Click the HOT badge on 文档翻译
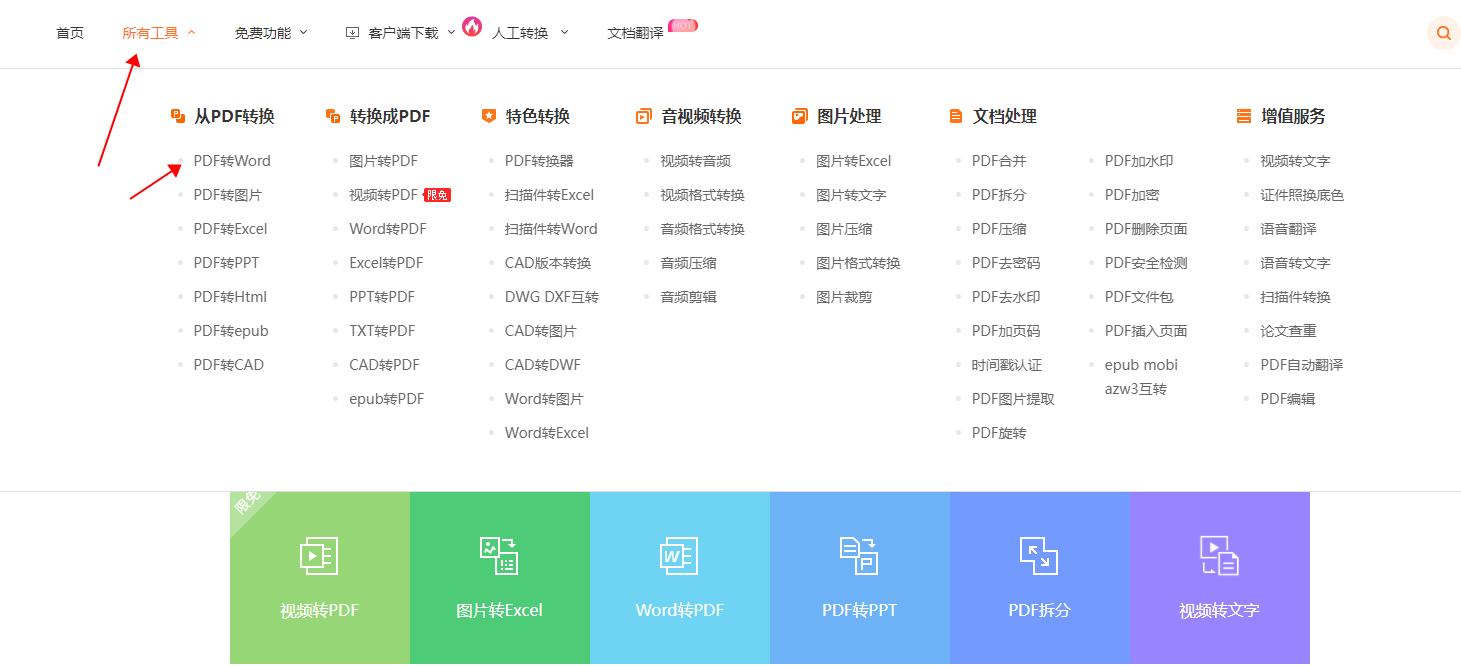Image resolution: width=1461 pixels, height=666 pixels. 683,25
